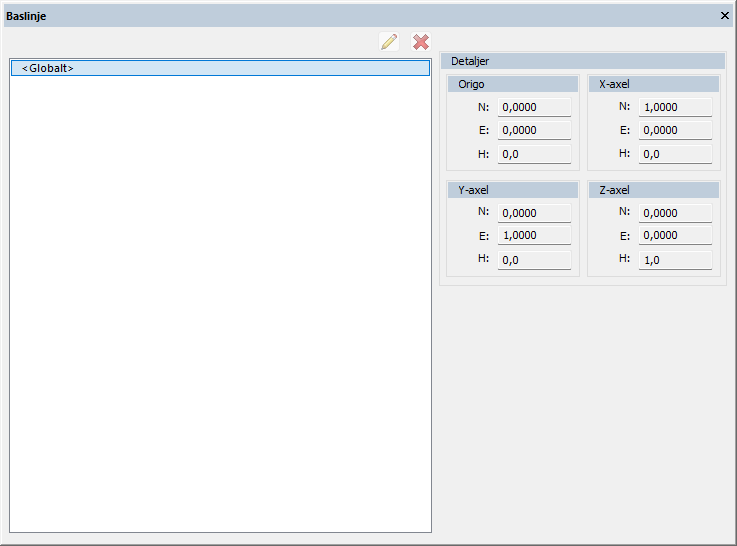
Task: Close the Baslinje window
Action: pyautogui.click(x=725, y=16)
